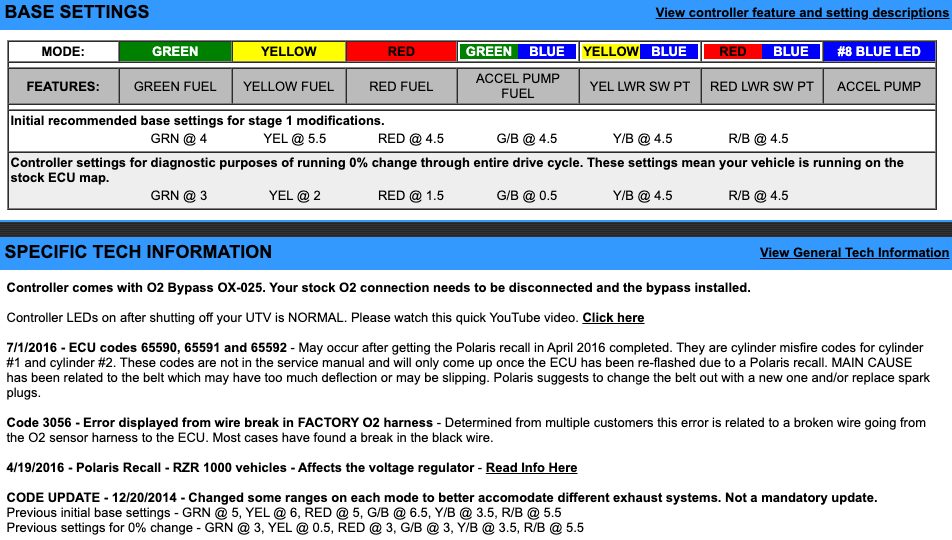This screenshot has width=952, height=540.
Task: Open controller feature and setting descriptions link
Action: (801, 13)
